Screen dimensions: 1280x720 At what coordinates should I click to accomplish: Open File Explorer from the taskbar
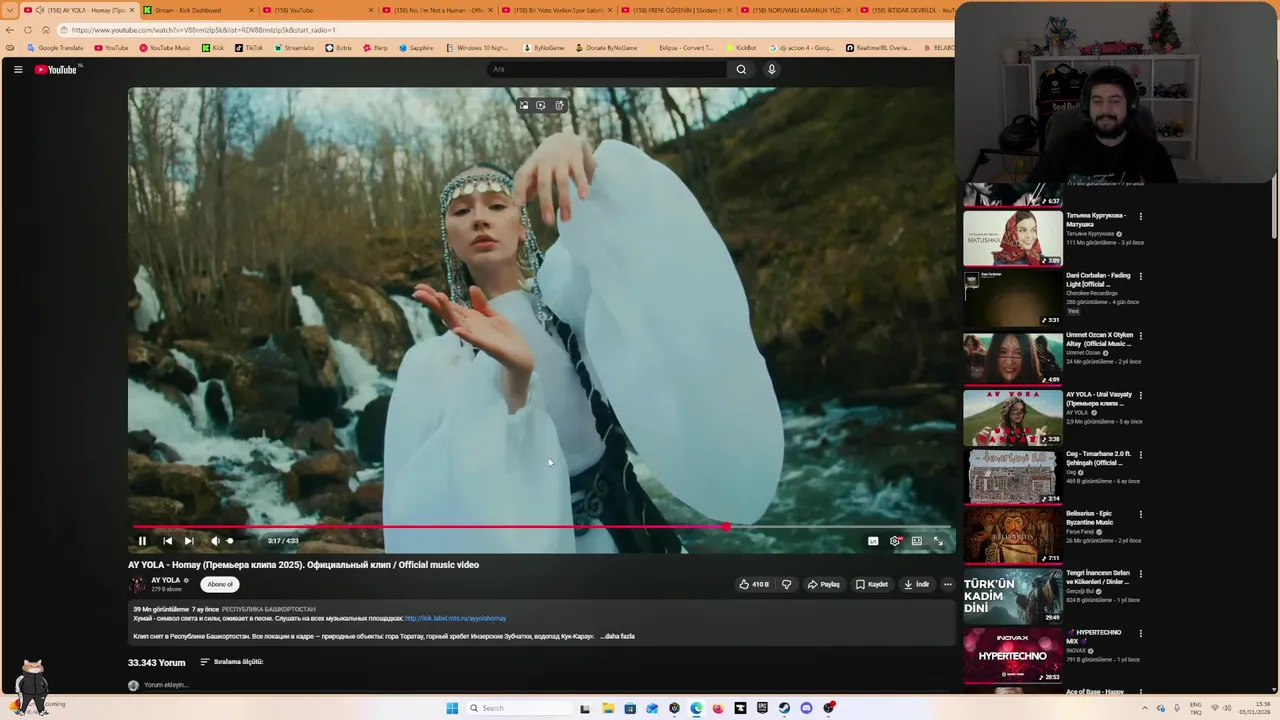click(608, 708)
